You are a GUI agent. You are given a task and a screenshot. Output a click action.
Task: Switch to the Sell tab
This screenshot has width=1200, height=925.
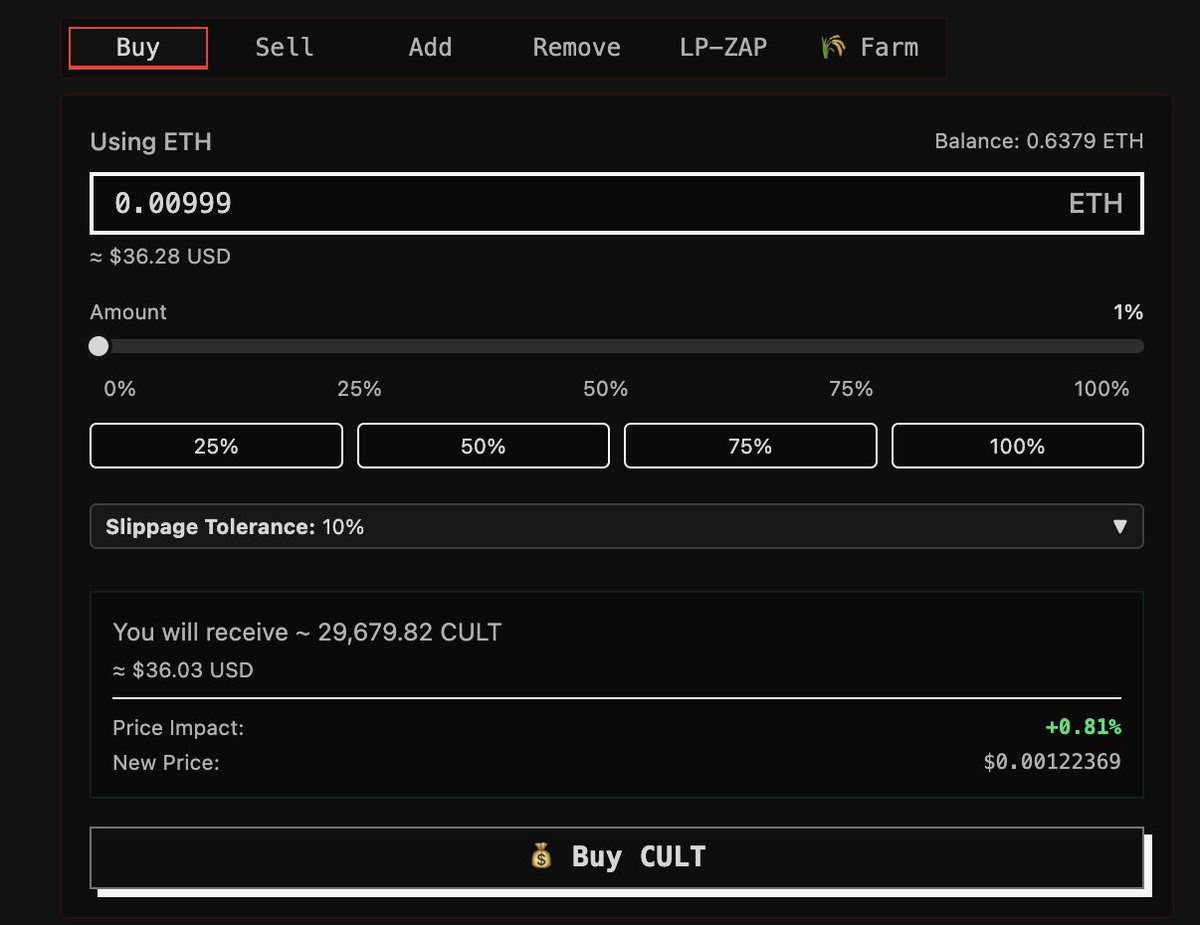click(284, 47)
